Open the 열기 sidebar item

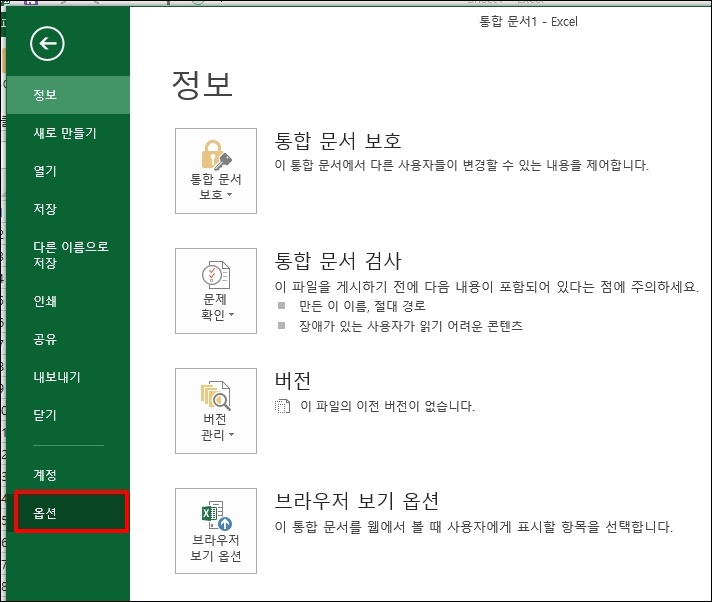pyautogui.click(x=68, y=171)
